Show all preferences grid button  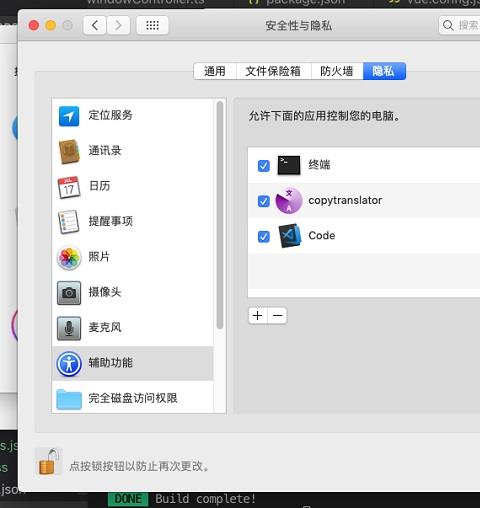pos(152,25)
